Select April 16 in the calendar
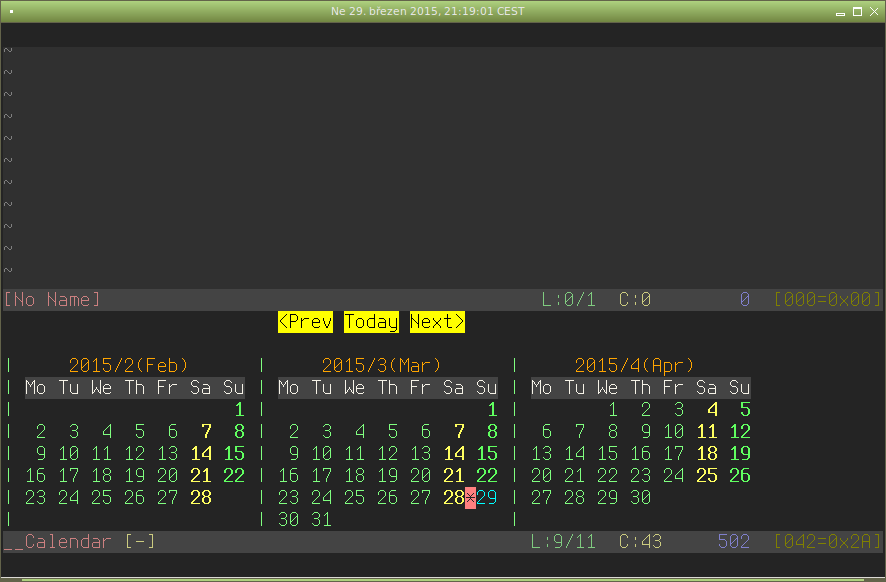The image size is (886, 582). point(640,454)
